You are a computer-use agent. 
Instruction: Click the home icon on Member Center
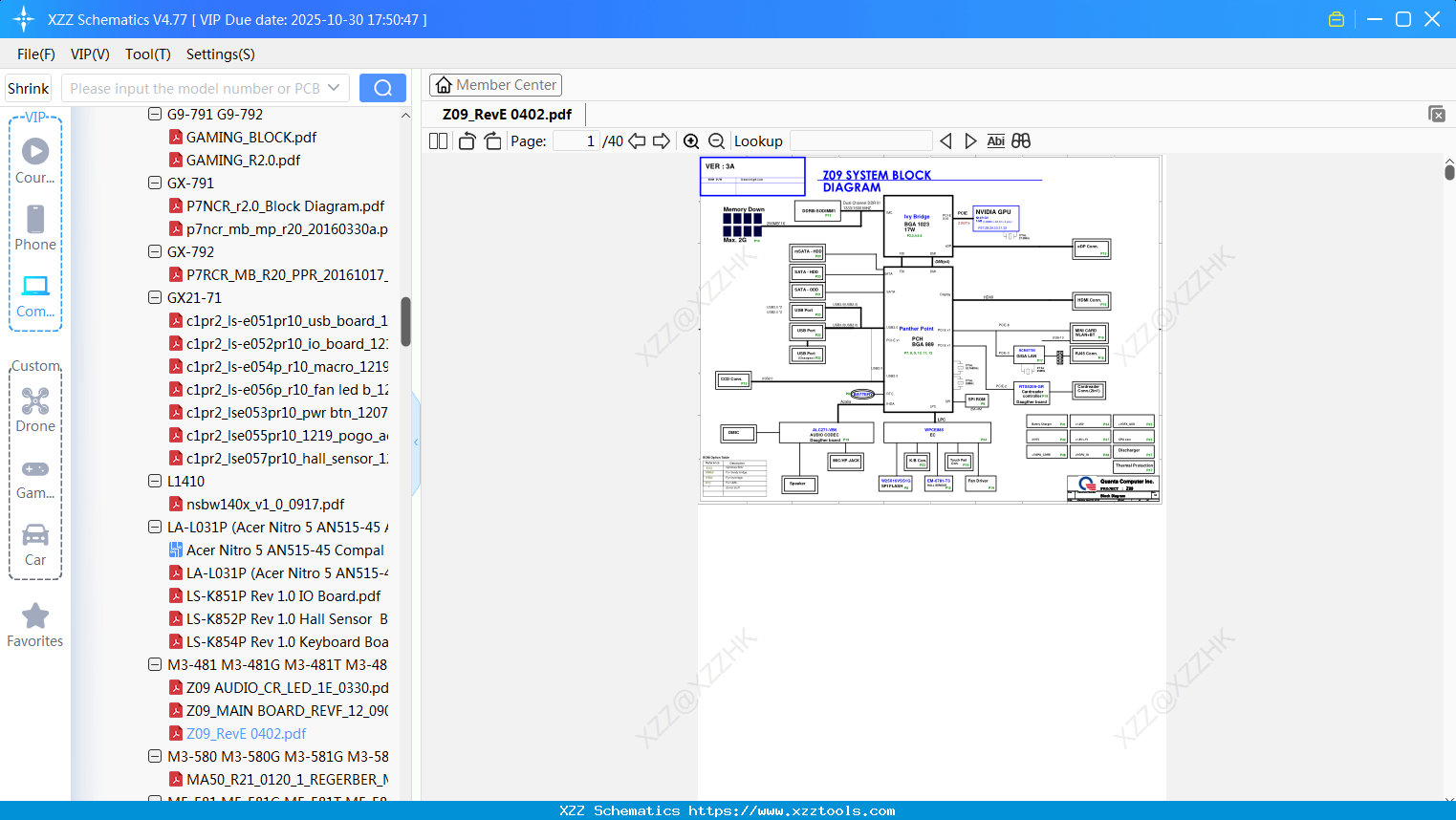[x=444, y=85]
